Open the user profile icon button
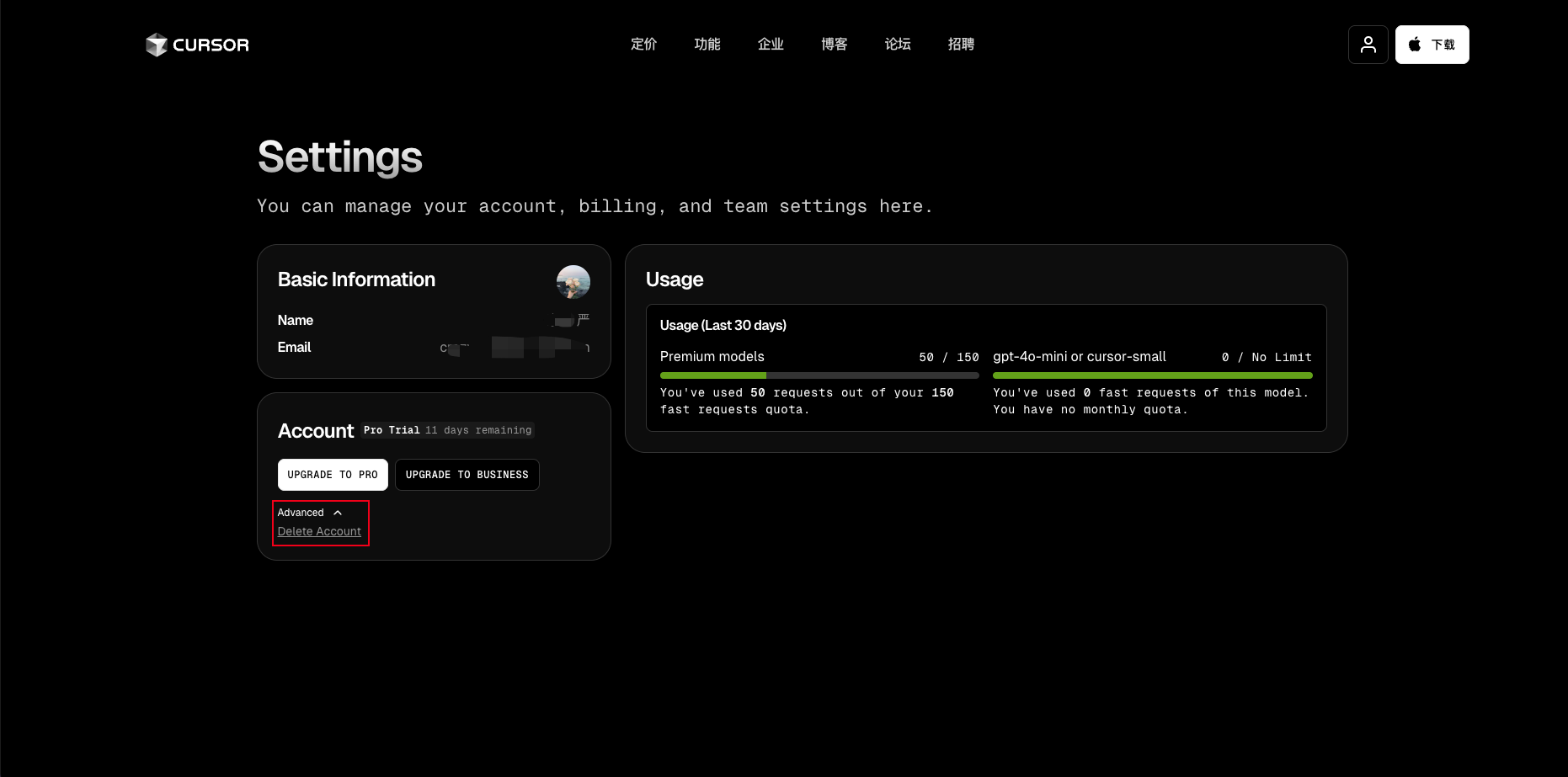 pos(1368,45)
